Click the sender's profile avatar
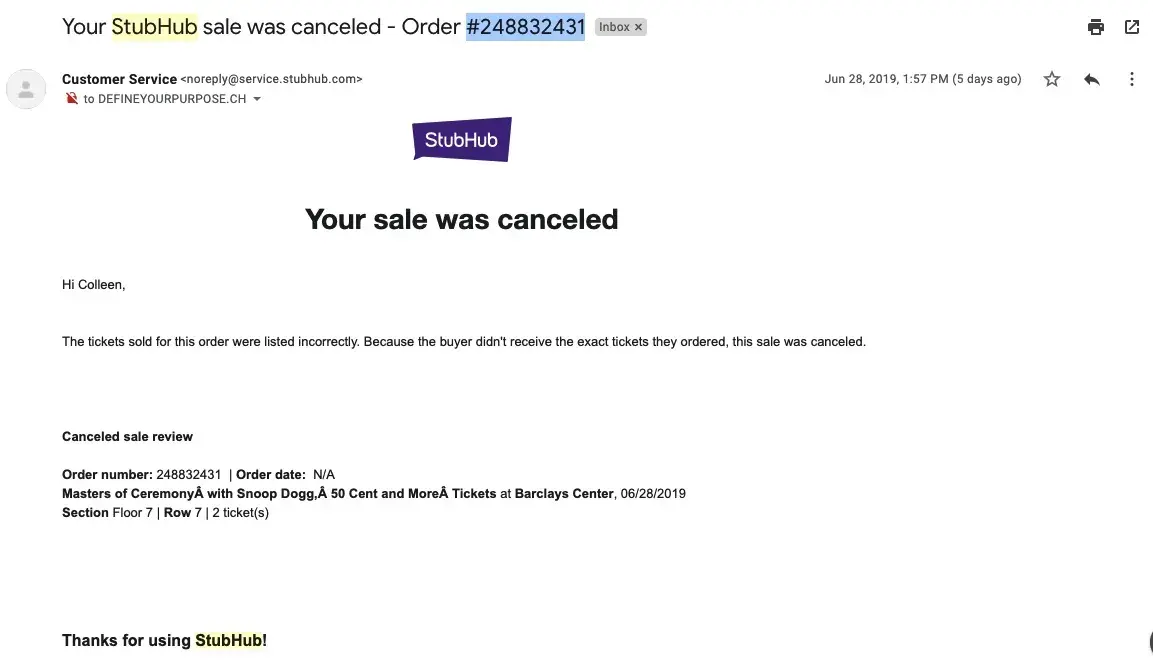 tap(26, 89)
